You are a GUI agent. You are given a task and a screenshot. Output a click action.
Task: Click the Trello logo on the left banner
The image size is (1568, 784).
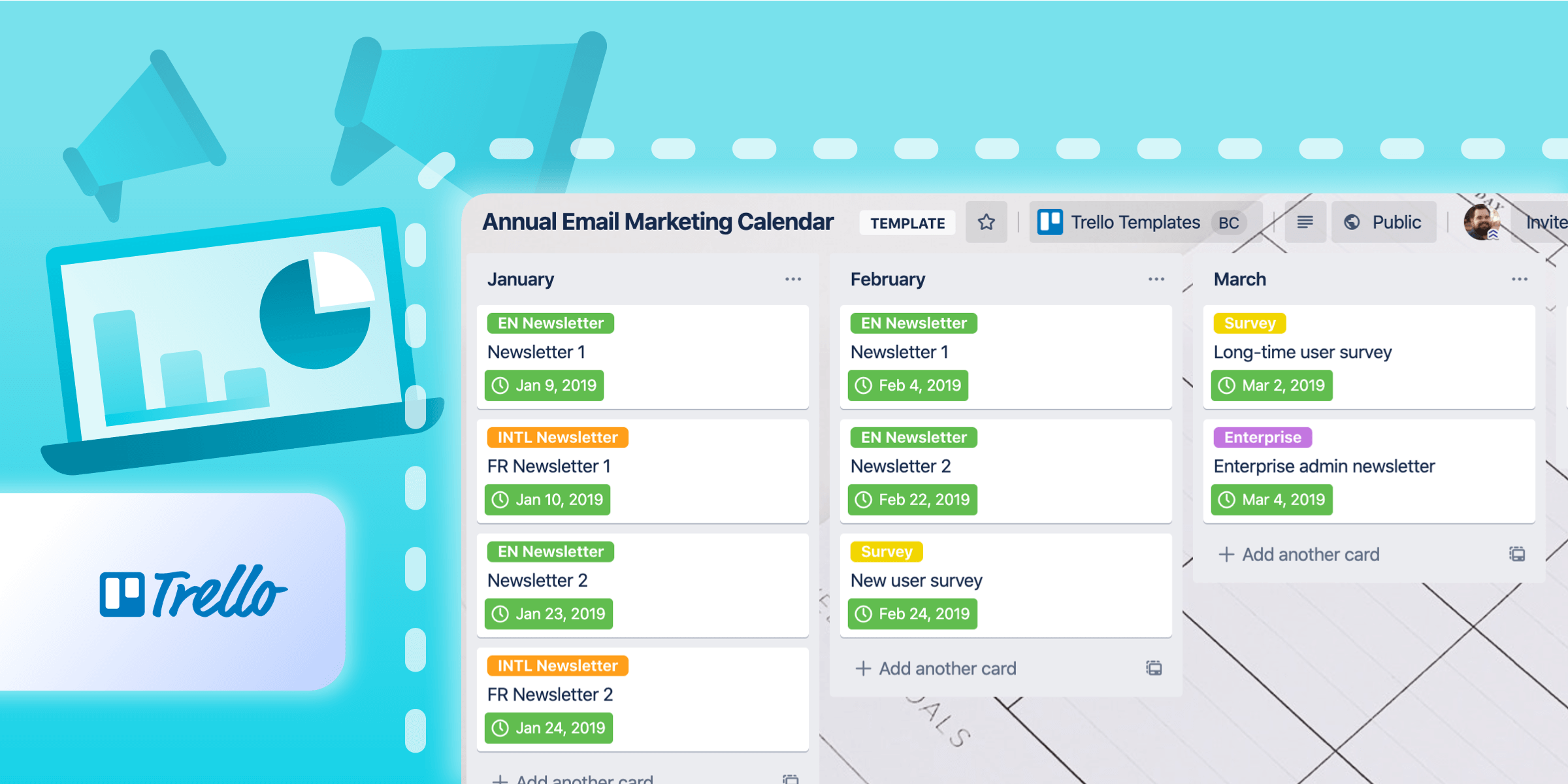point(193,592)
